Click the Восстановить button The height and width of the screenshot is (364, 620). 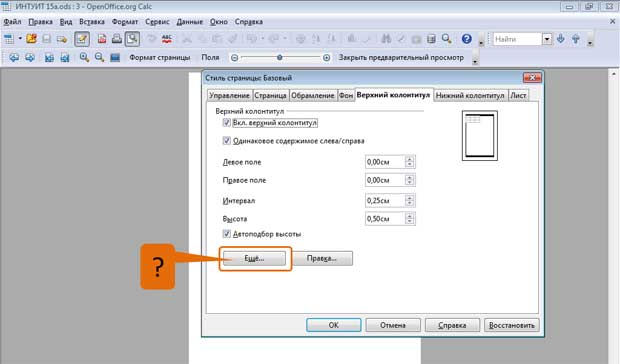[512, 325]
